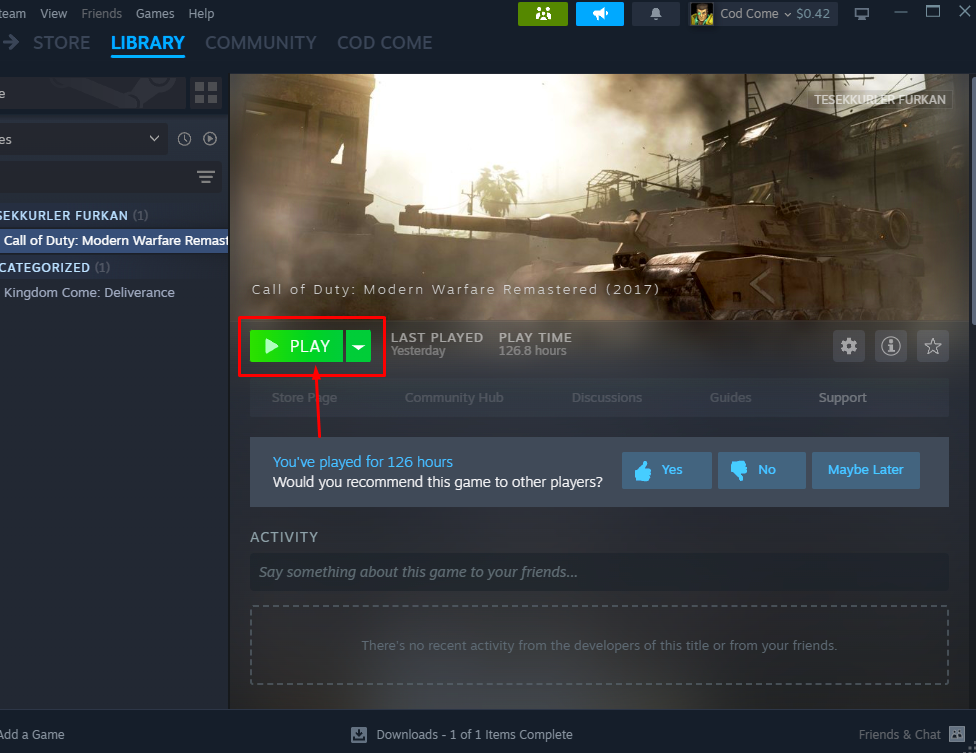This screenshot has height=753, width=976.
Task: Open the Support link
Action: [842, 398]
